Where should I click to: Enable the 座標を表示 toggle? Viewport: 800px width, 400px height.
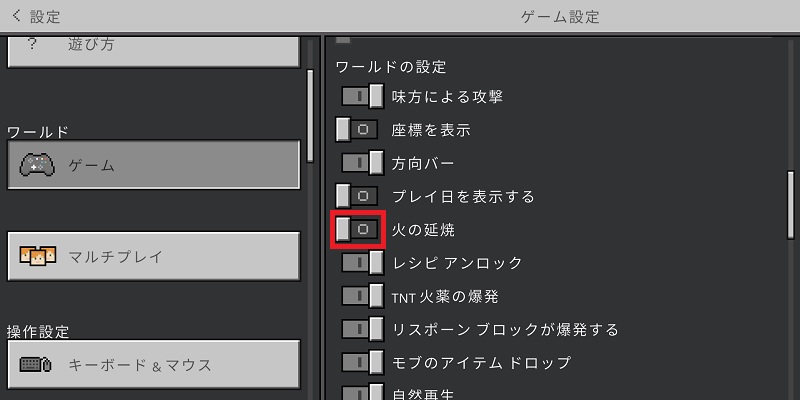coord(357,130)
